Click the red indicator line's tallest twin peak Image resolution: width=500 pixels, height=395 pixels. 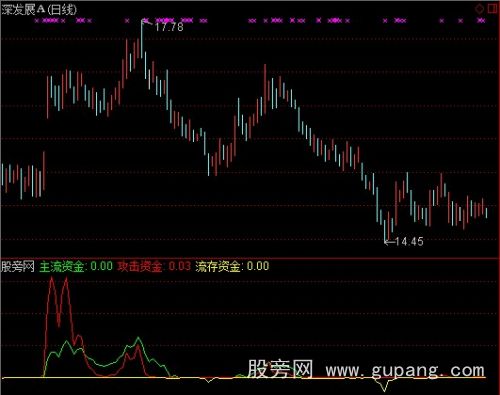52,279
